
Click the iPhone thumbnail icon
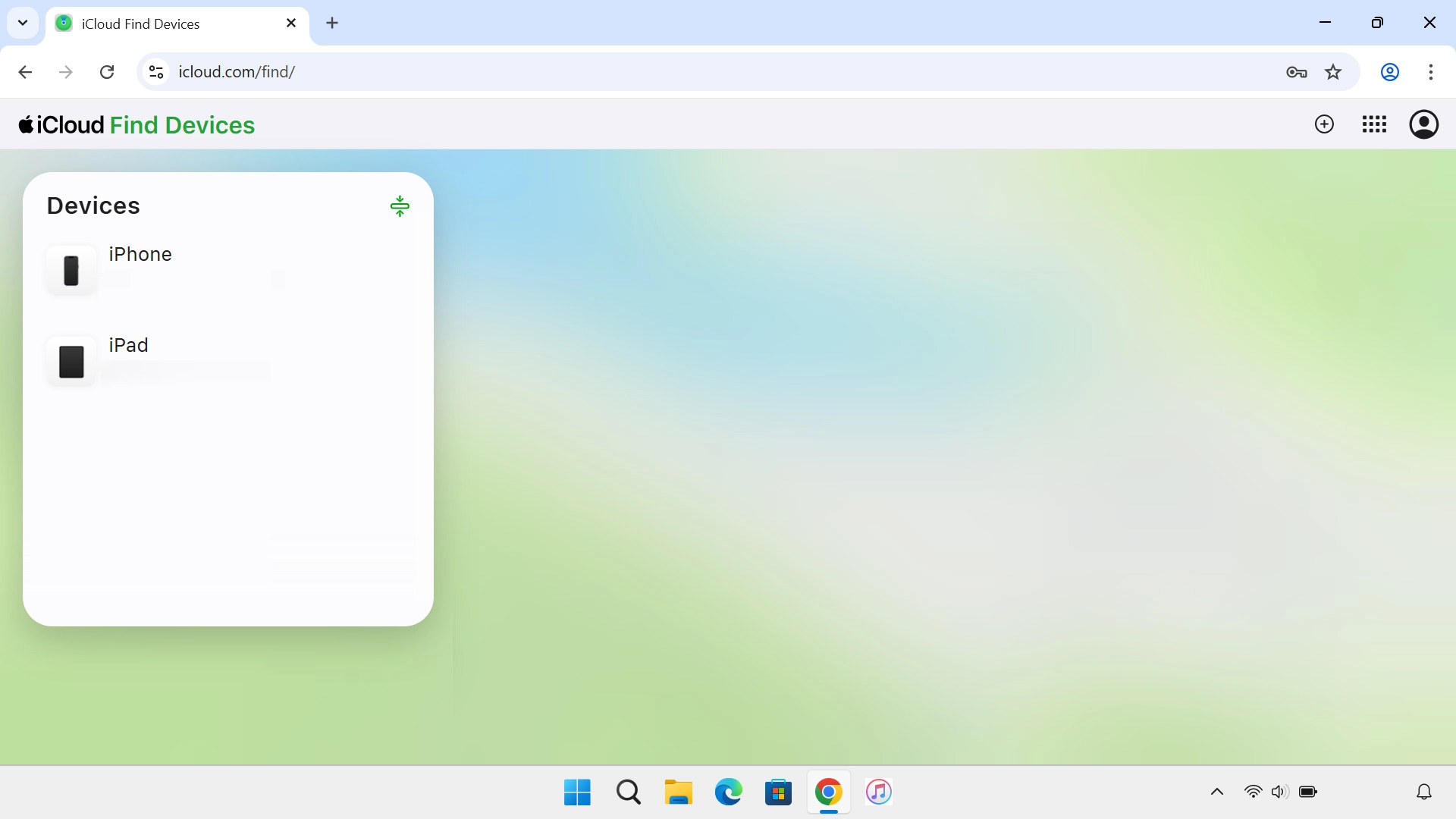click(71, 270)
